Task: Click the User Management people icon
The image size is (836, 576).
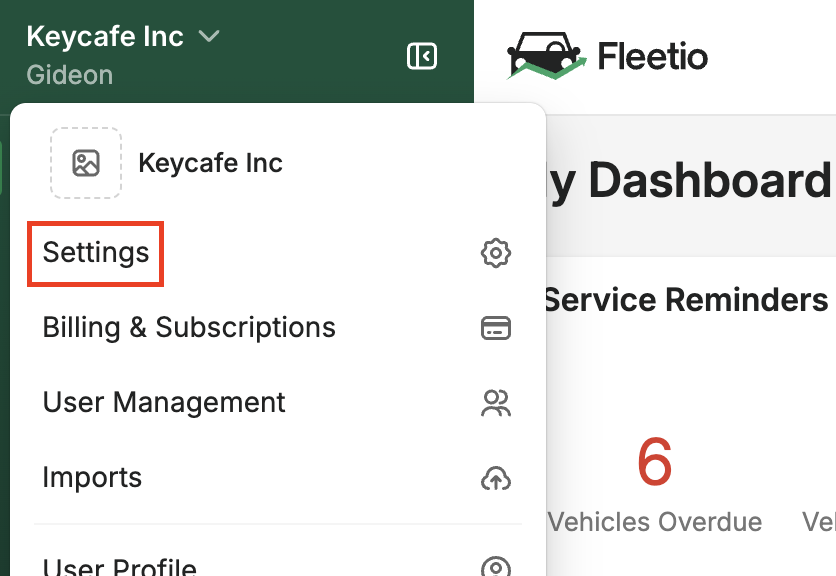Action: click(496, 403)
